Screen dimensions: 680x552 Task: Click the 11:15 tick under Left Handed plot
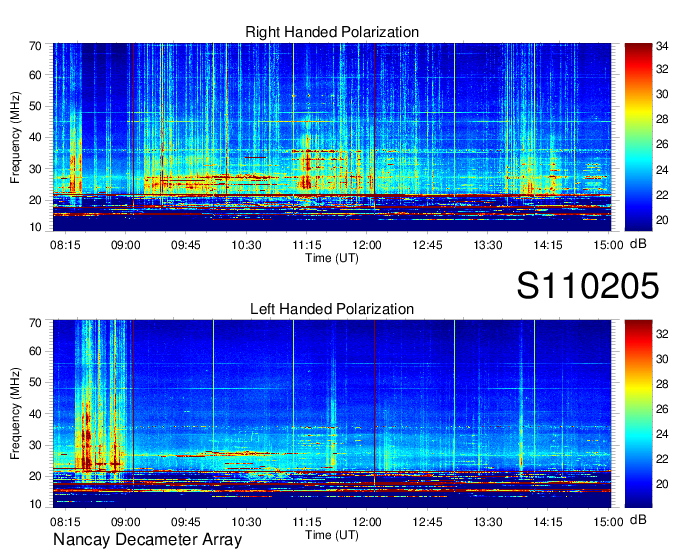click(307, 521)
